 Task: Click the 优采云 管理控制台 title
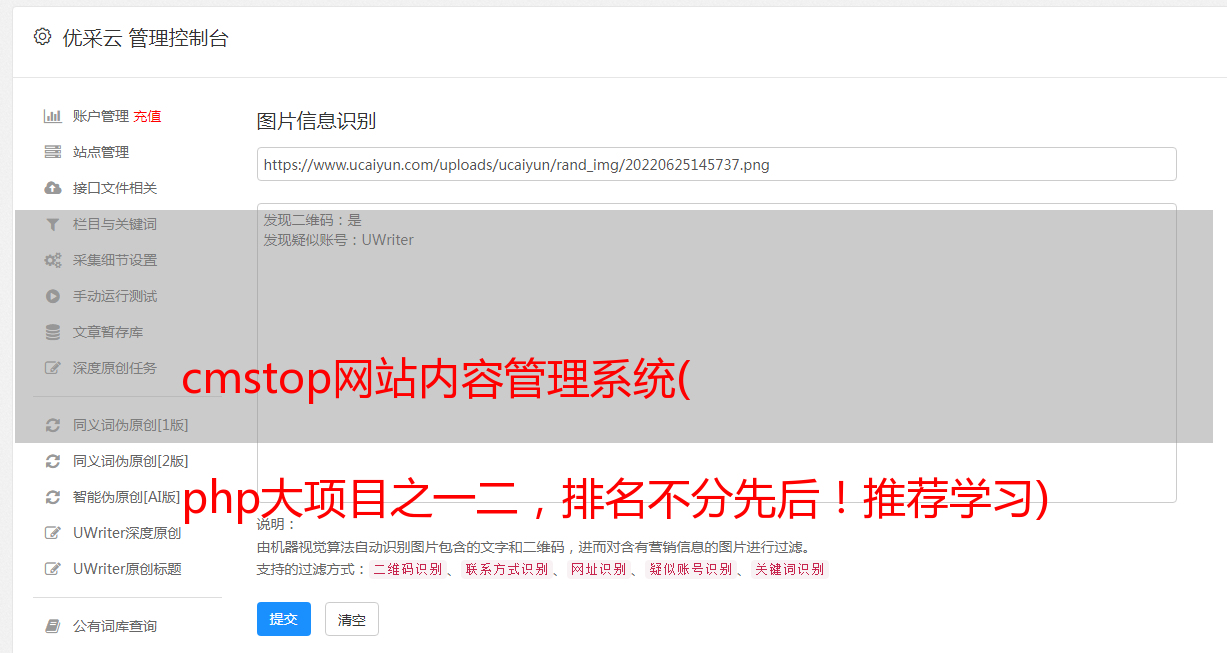146,38
